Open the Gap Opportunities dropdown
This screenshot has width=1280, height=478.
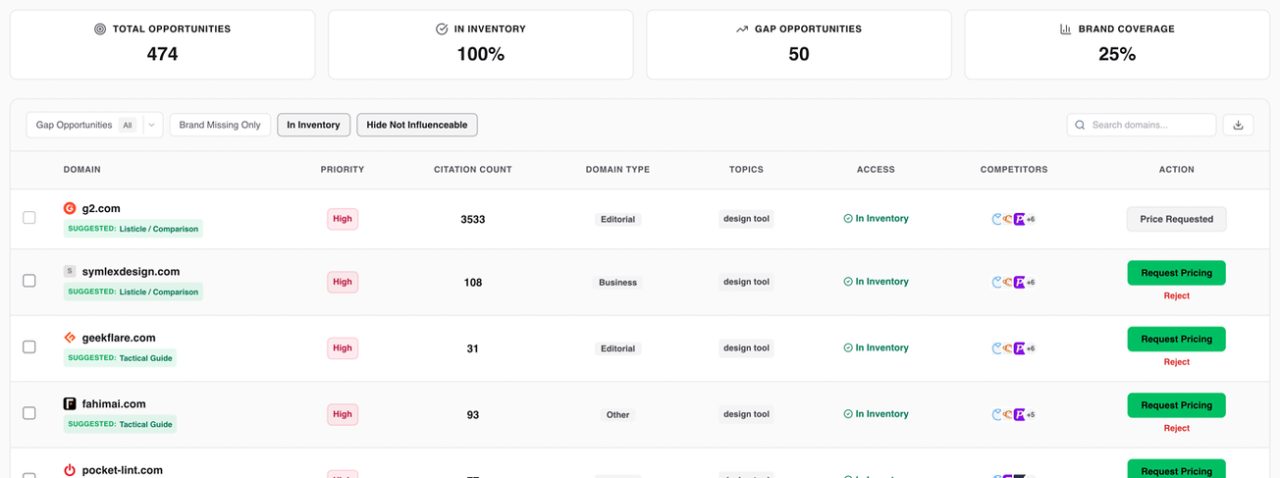point(94,125)
